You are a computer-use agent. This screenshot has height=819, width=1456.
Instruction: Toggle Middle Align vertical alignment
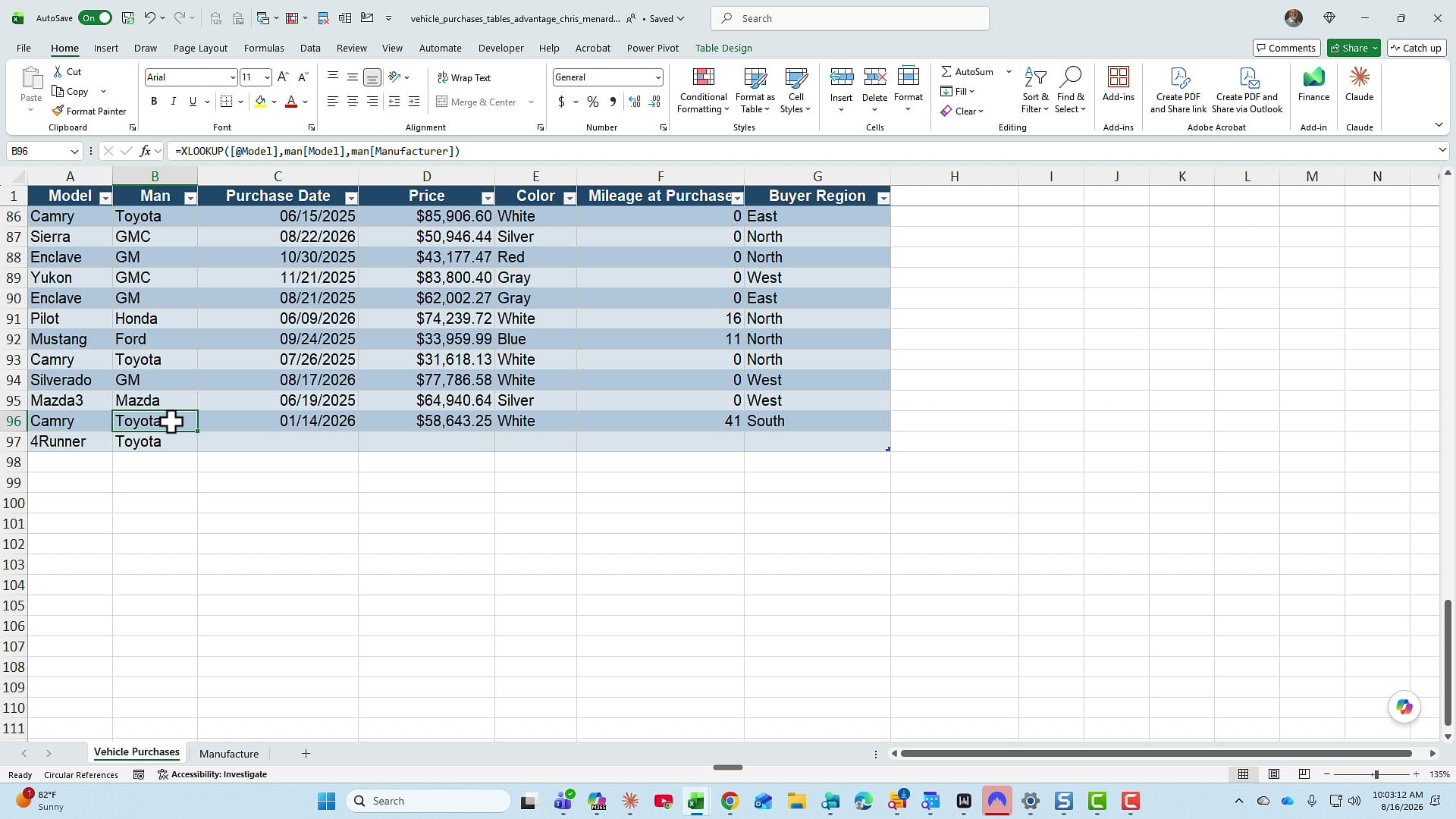click(x=353, y=77)
